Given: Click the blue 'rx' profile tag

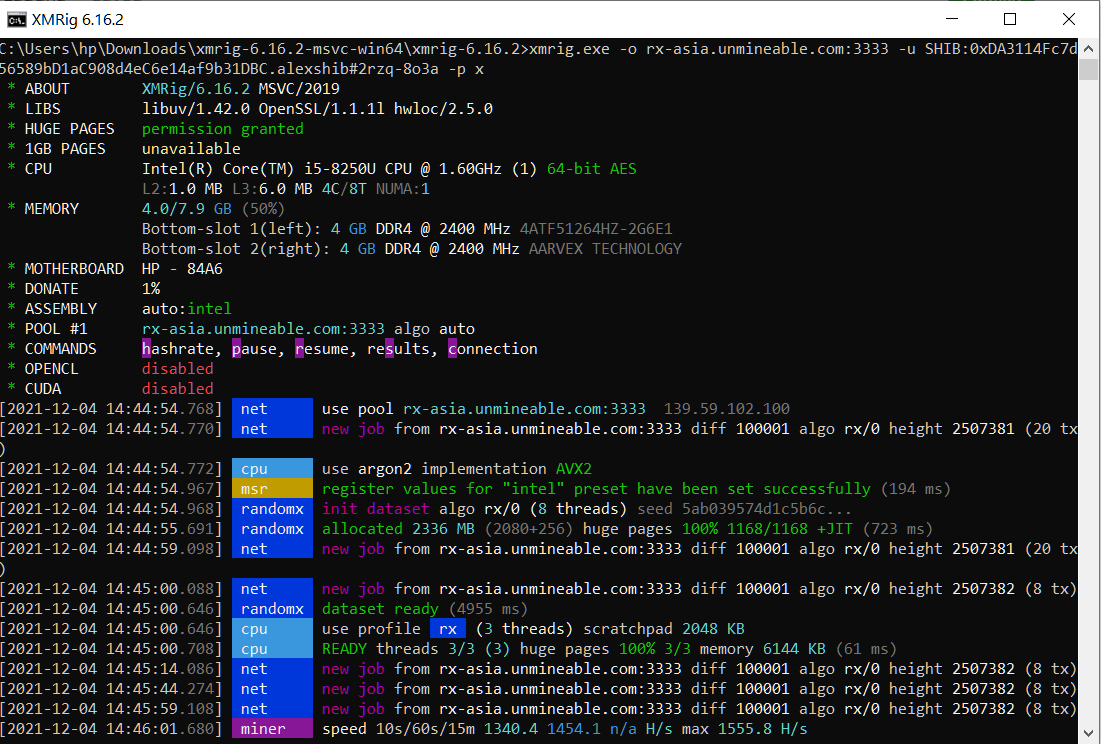Looking at the screenshot, I should point(448,629).
